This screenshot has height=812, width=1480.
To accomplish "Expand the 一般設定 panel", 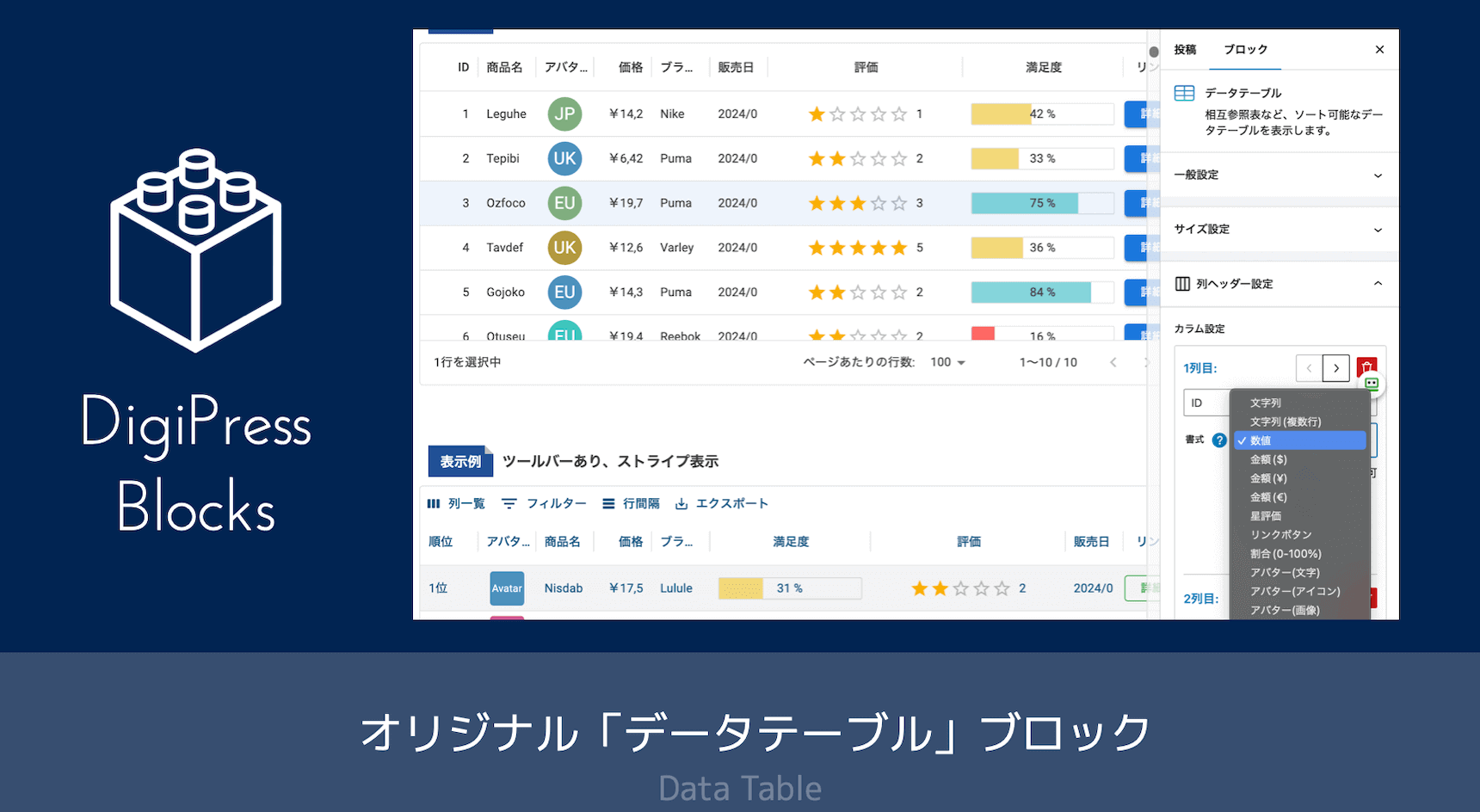I will pos(1280,175).
